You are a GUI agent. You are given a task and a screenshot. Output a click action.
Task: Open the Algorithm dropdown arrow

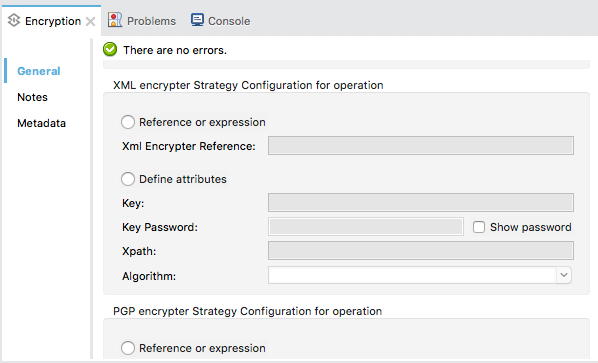click(x=564, y=275)
